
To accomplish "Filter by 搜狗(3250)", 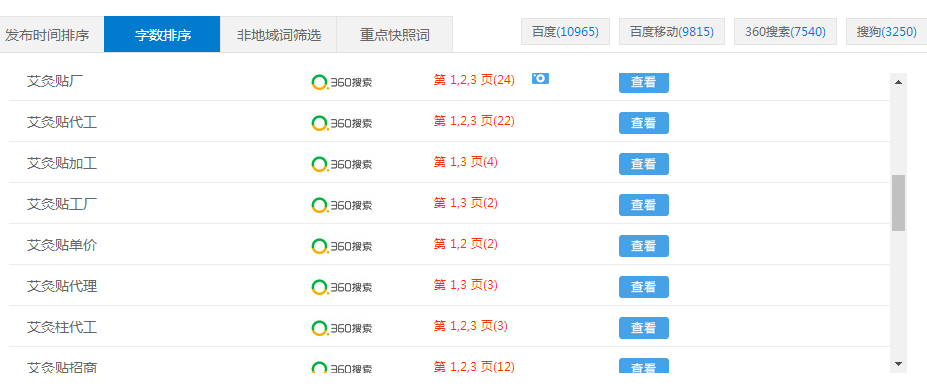I will 886,32.
